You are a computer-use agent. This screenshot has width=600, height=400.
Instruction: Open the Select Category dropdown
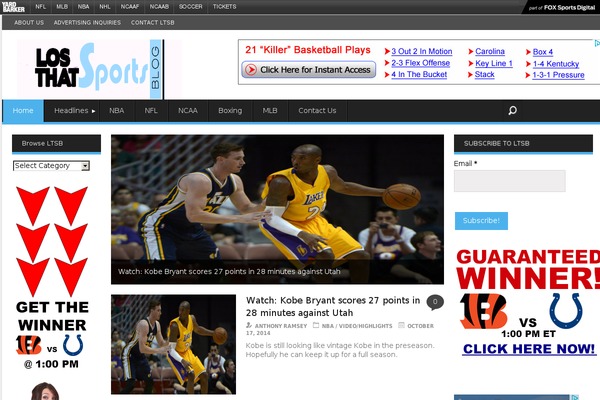tap(51, 166)
